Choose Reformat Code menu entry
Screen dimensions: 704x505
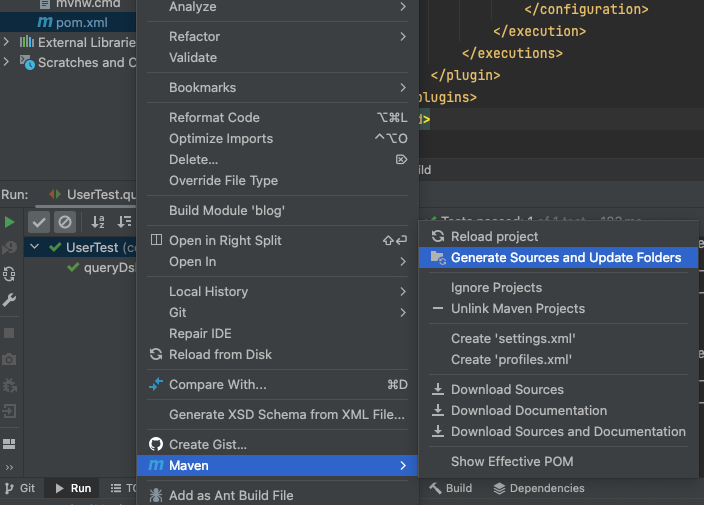[277, 118]
